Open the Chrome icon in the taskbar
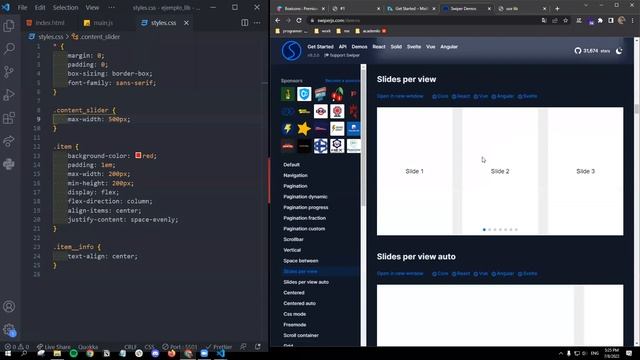Screen dimensions: 640x360 (x=89, y=353)
